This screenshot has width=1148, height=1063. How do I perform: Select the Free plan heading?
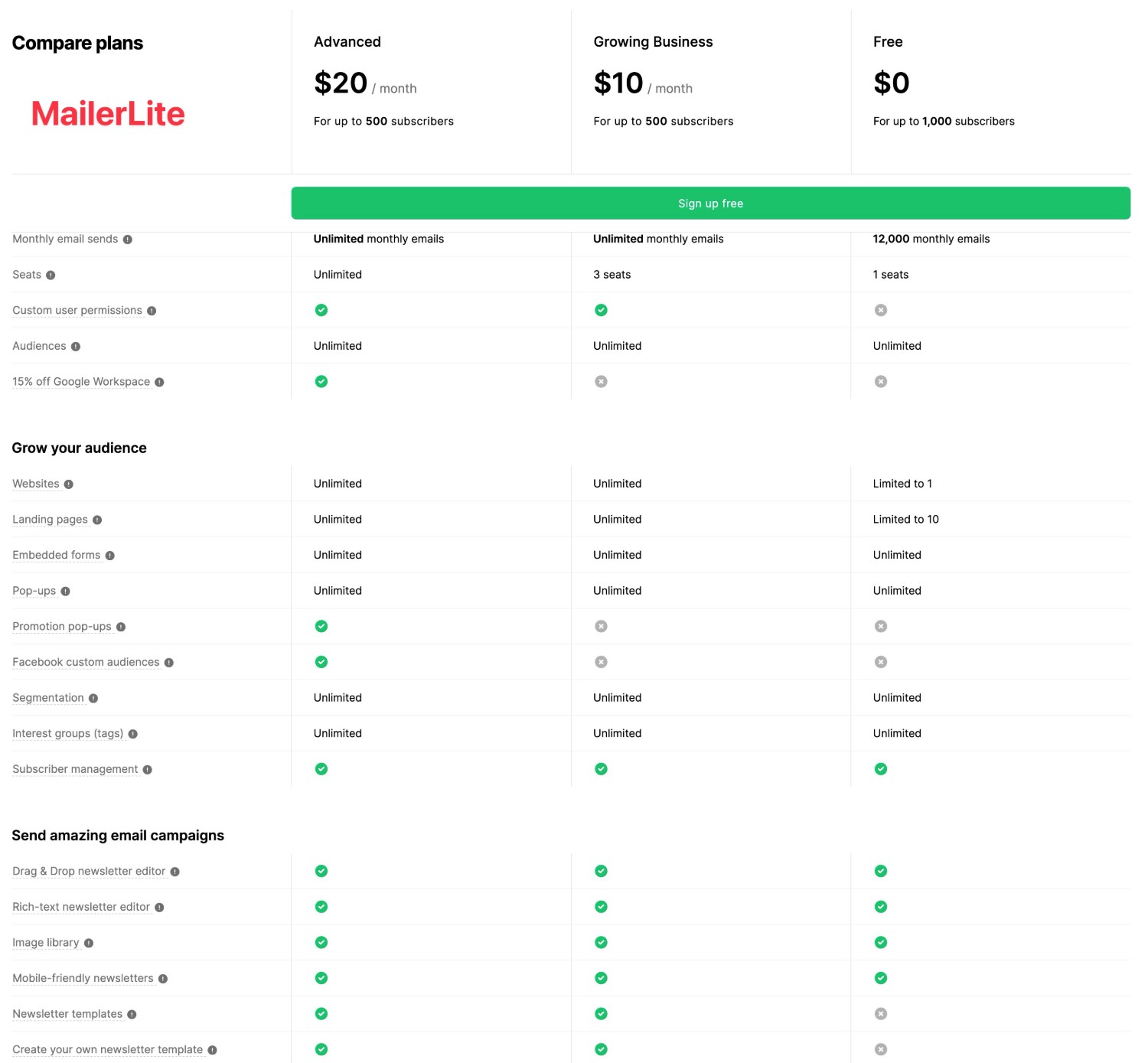(x=888, y=42)
